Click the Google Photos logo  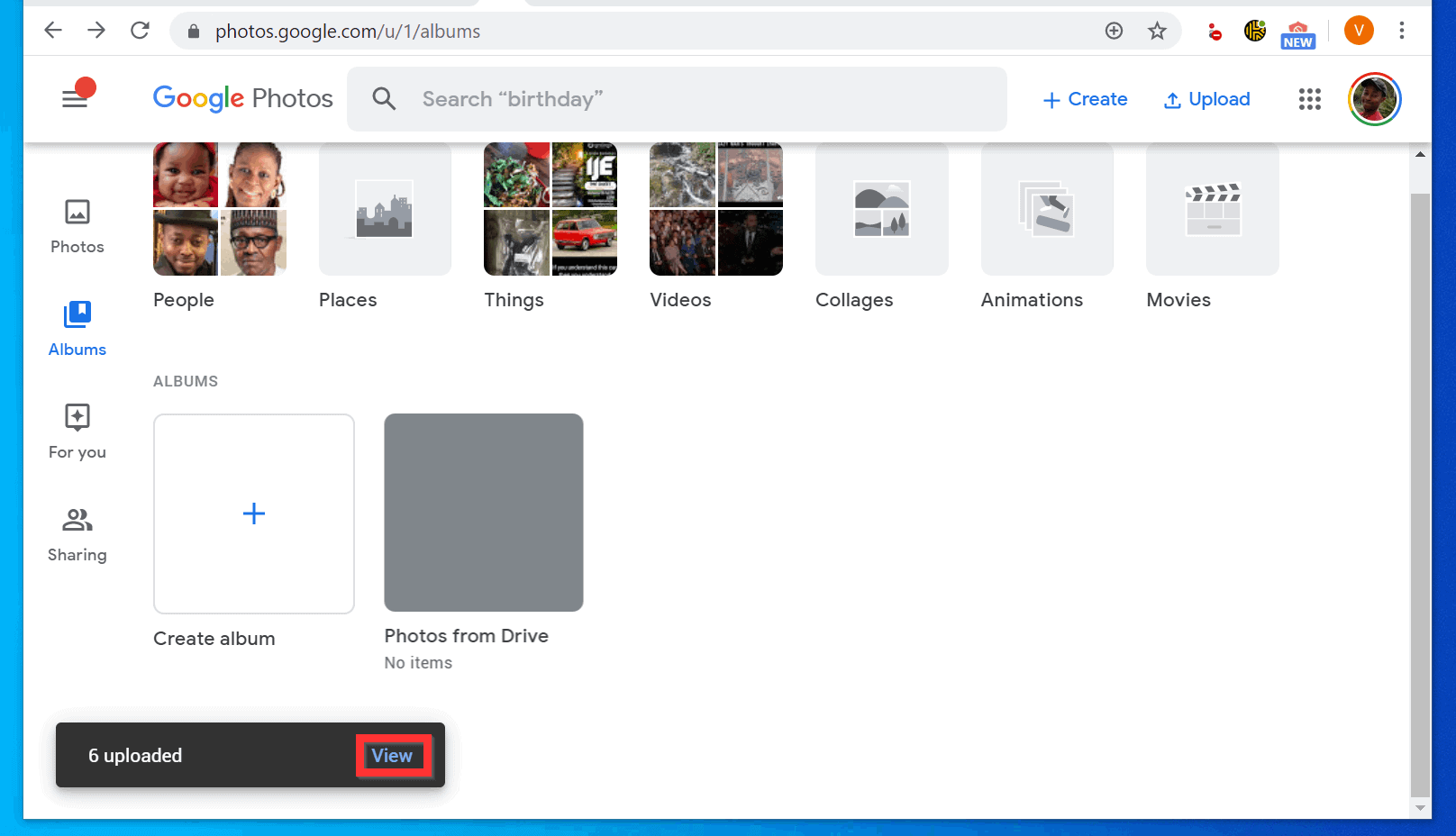242,98
